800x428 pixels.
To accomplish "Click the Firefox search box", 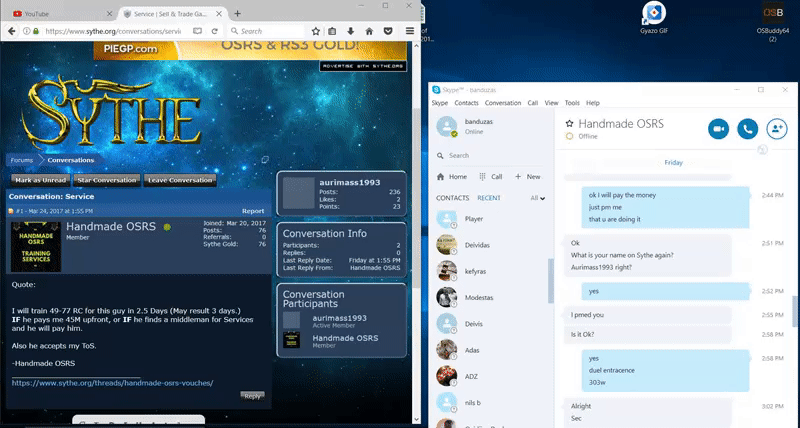I will [x=265, y=31].
